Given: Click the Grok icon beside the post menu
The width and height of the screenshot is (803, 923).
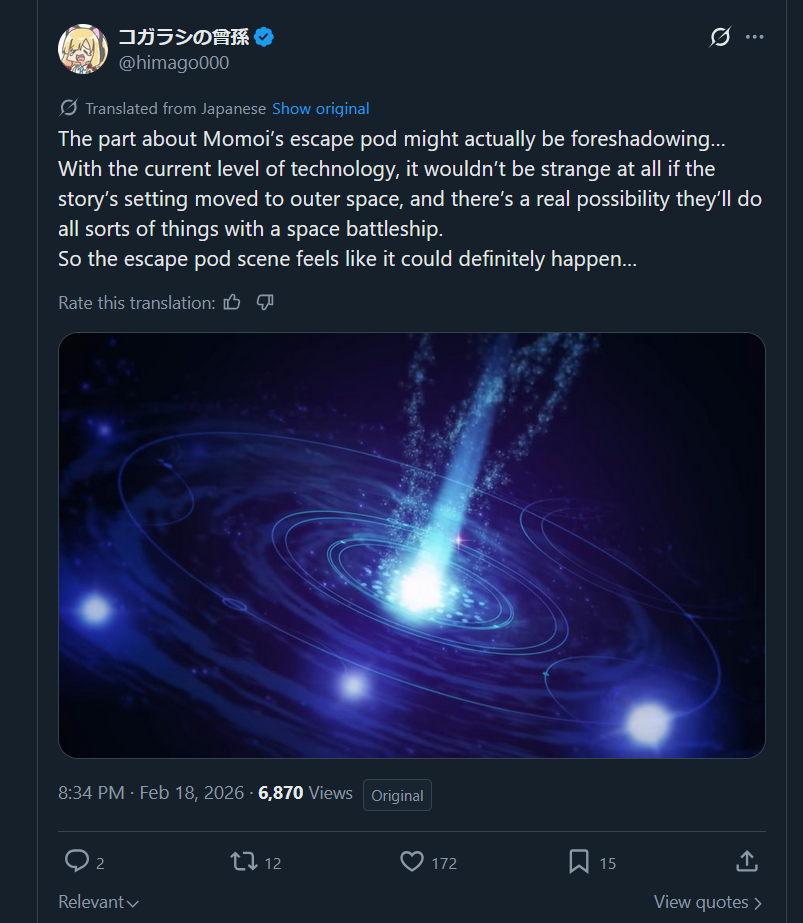Looking at the screenshot, I should pos(719,37).
